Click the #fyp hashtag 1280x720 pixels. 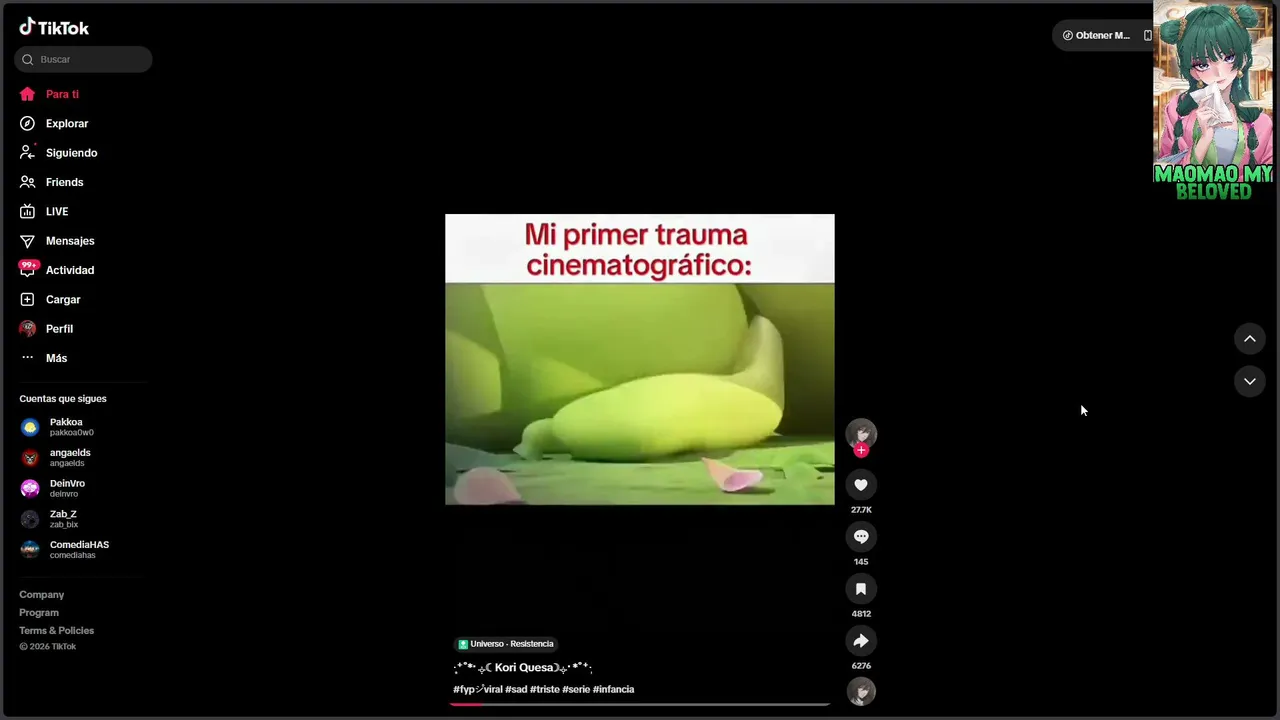(477, 689)
